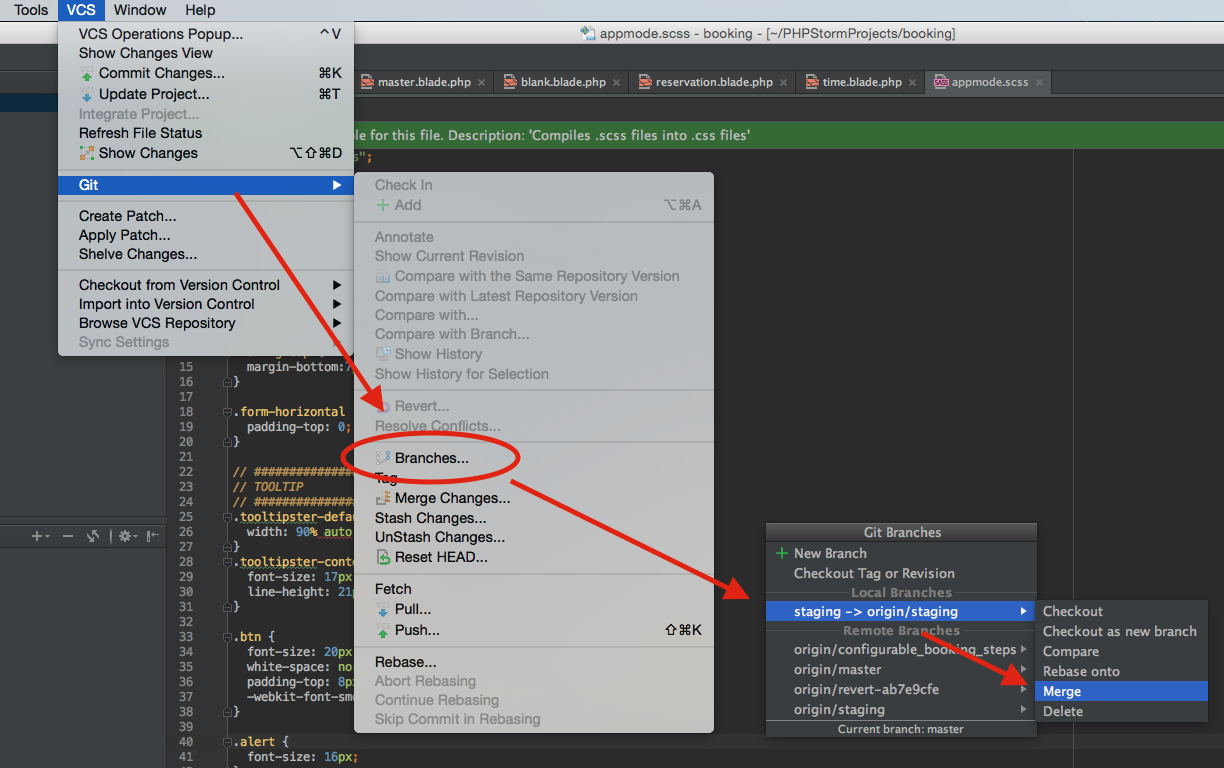This screenshot has width=1224, height=768.
Task: Switch to the reservation.blade.php tab
Action: click(713, 82)
